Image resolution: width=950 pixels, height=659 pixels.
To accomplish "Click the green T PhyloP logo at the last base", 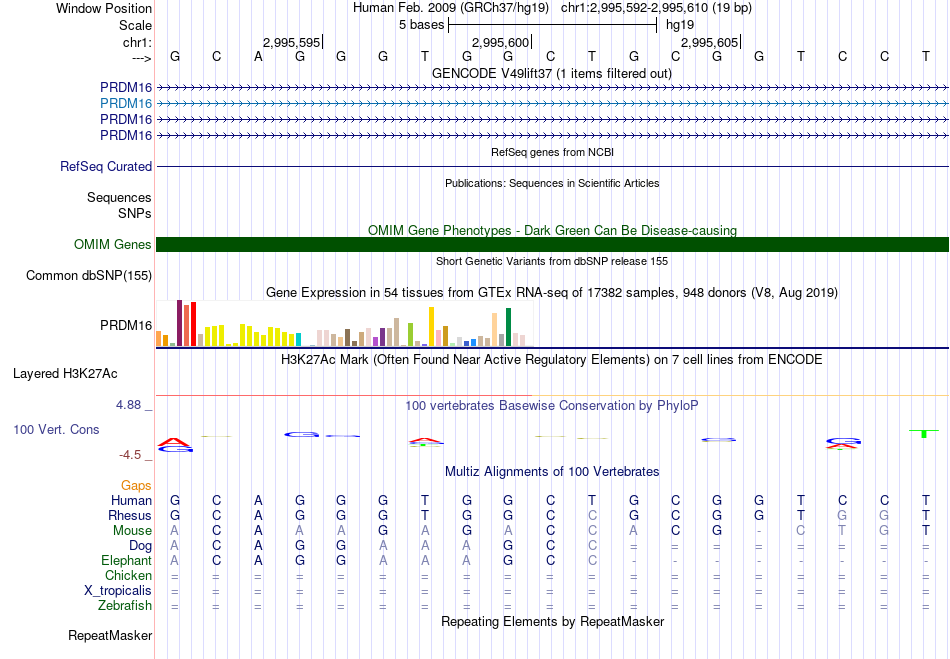I will 924,434.
